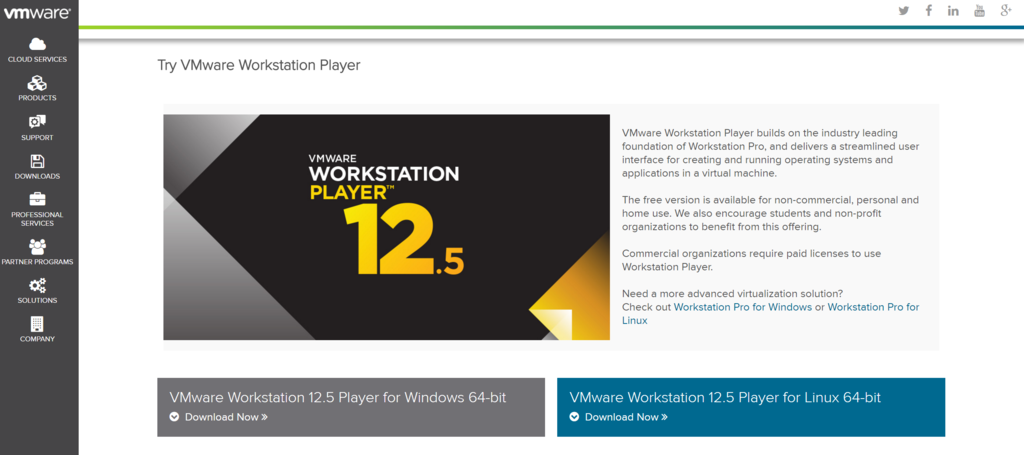Follow the Workstation Pro for Linux link
Viewport: 1024px width, 455px height.
click(771, 314)
